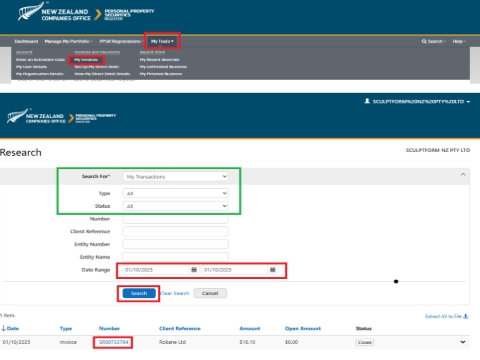Click into the Number input field
The width and height of the screenshot is (480, 360).
pos(175,219)
